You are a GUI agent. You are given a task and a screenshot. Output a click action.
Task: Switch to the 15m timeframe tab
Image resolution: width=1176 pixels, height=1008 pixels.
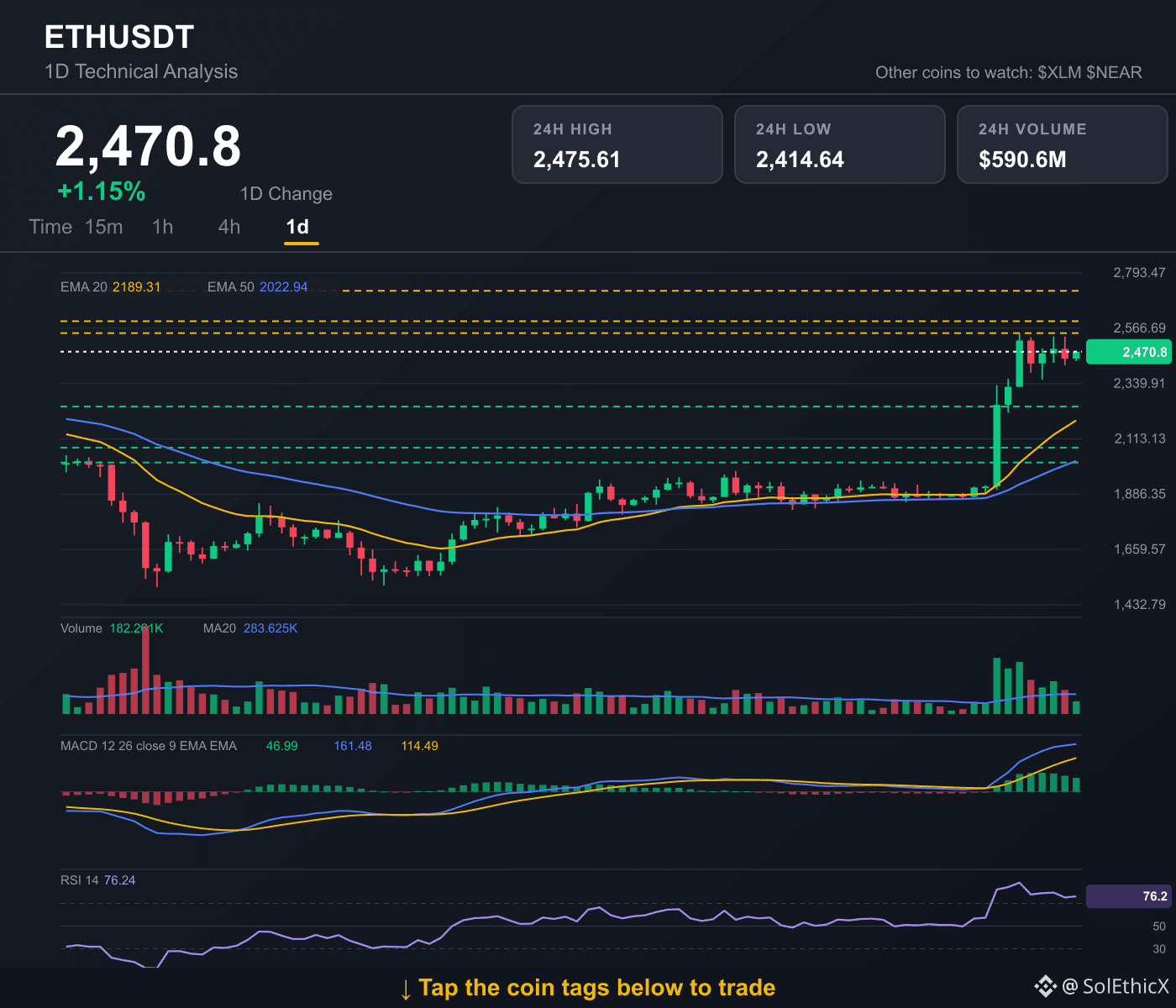point(104,227)
